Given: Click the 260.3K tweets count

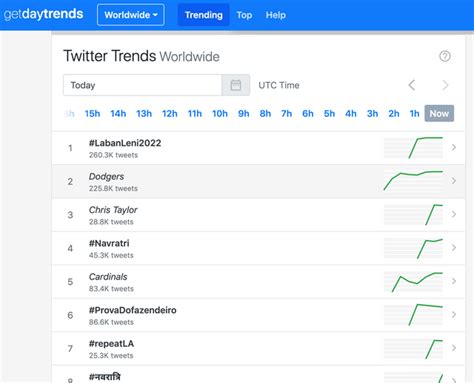Looking at the screenshot, I should point(113,155).
